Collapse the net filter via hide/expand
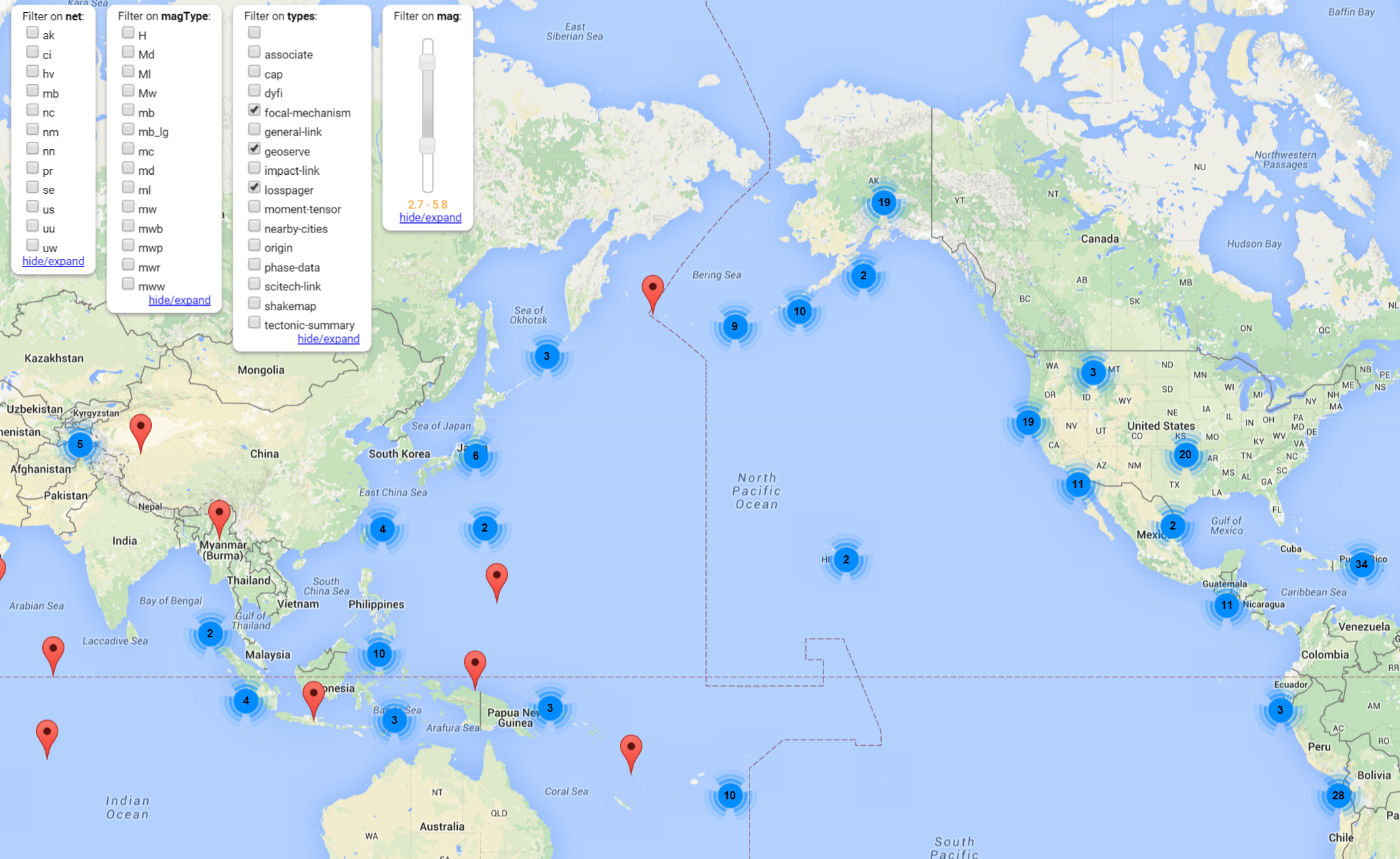This screenshot has width=1400, height=859. 53,261
